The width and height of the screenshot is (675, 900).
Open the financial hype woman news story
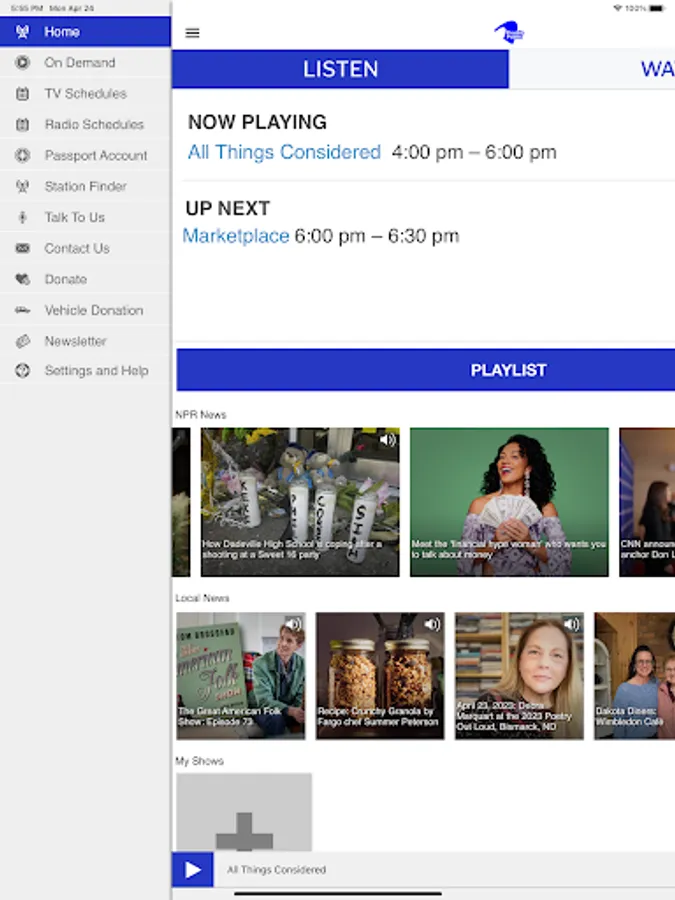click(x=509, y=502)
